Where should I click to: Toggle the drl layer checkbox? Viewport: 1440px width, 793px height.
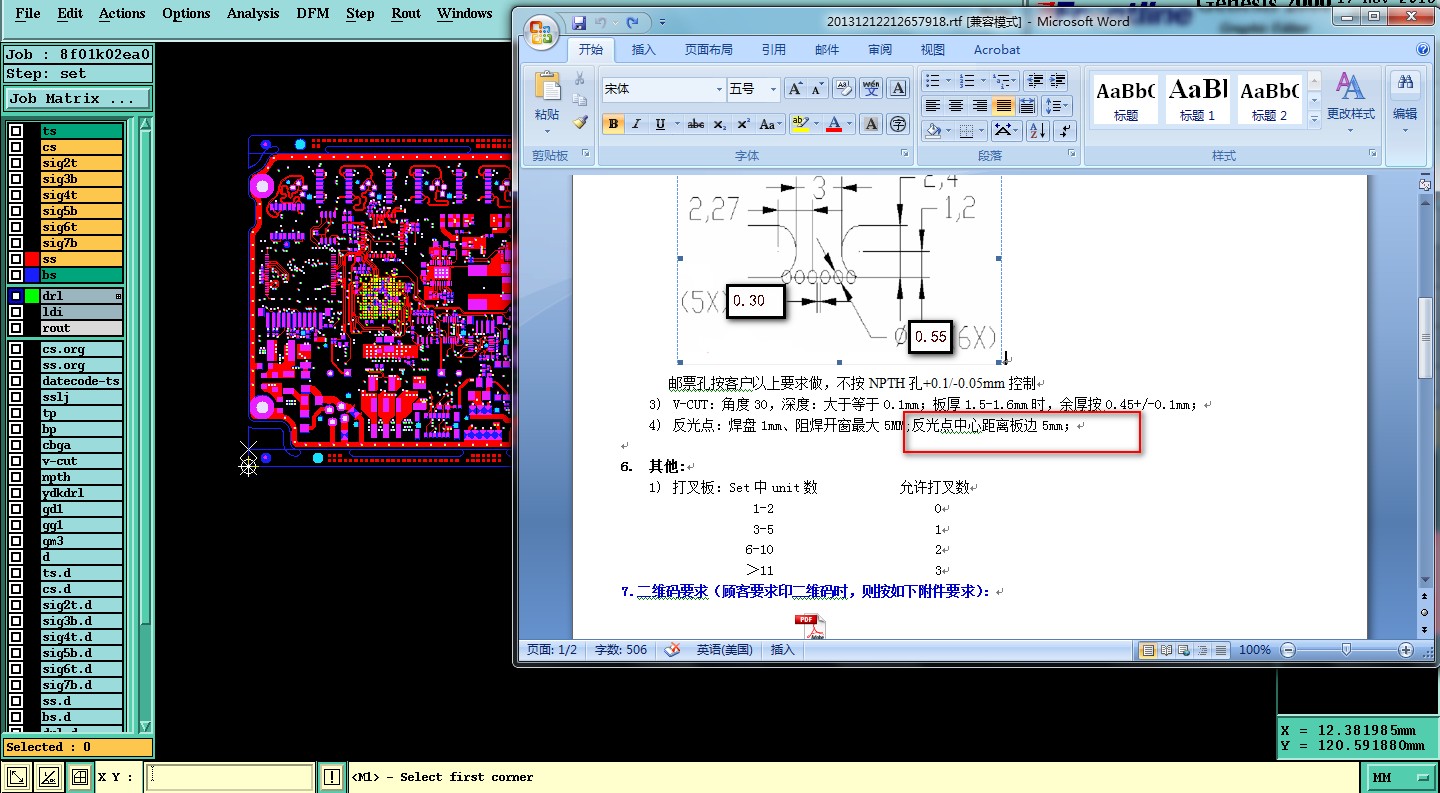16,296
